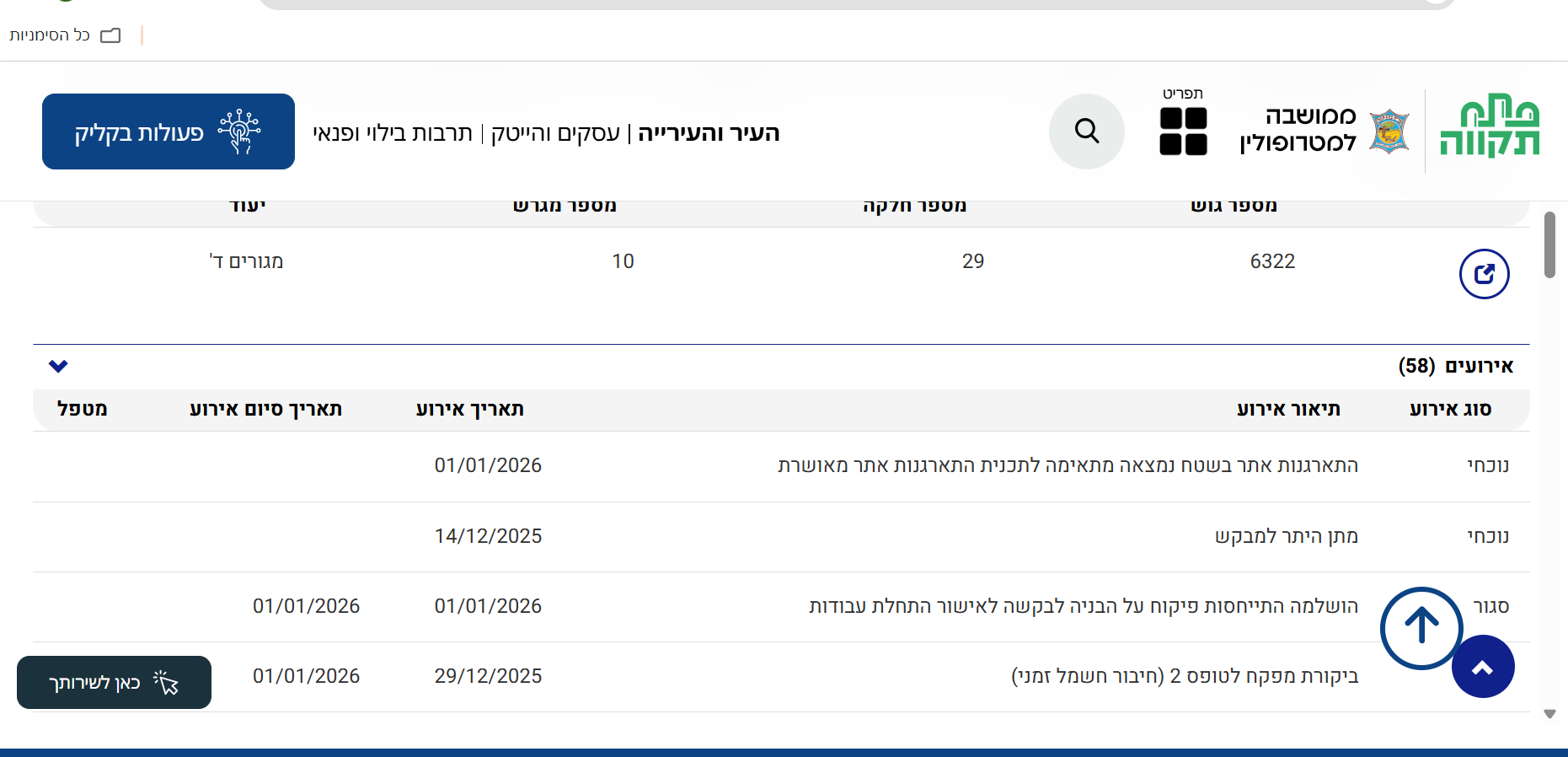Click the magnifying glass search button
The image size is (1568, 757).
pos(1086,132)
